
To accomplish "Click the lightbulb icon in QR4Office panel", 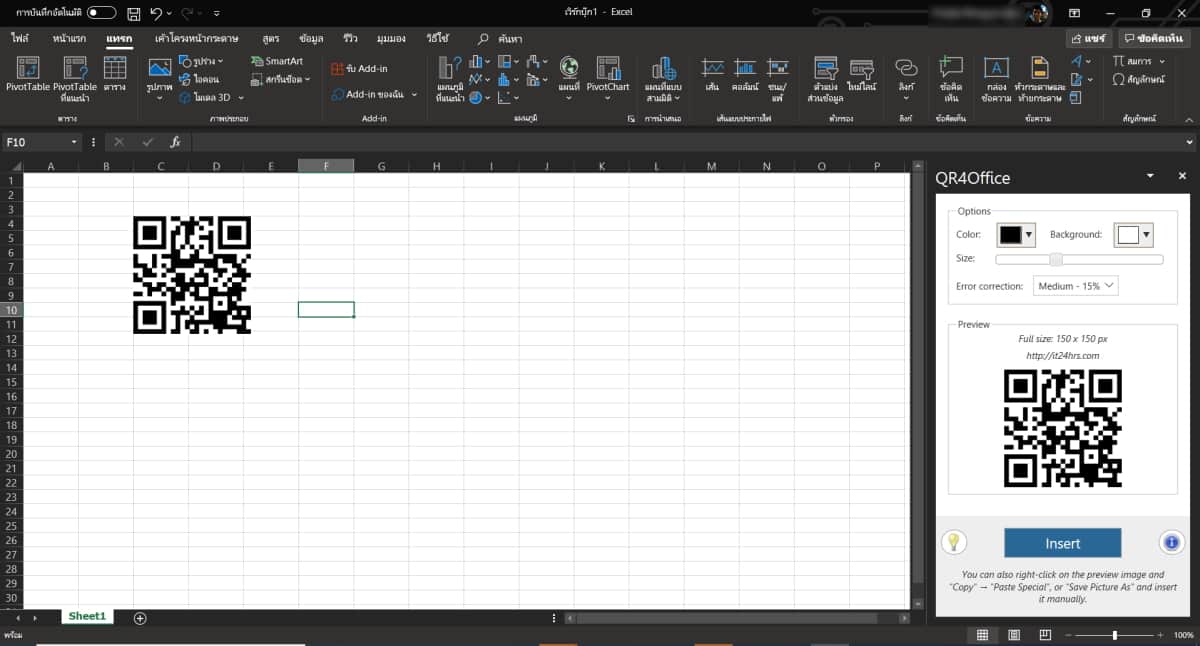I will tap(954, 542).
